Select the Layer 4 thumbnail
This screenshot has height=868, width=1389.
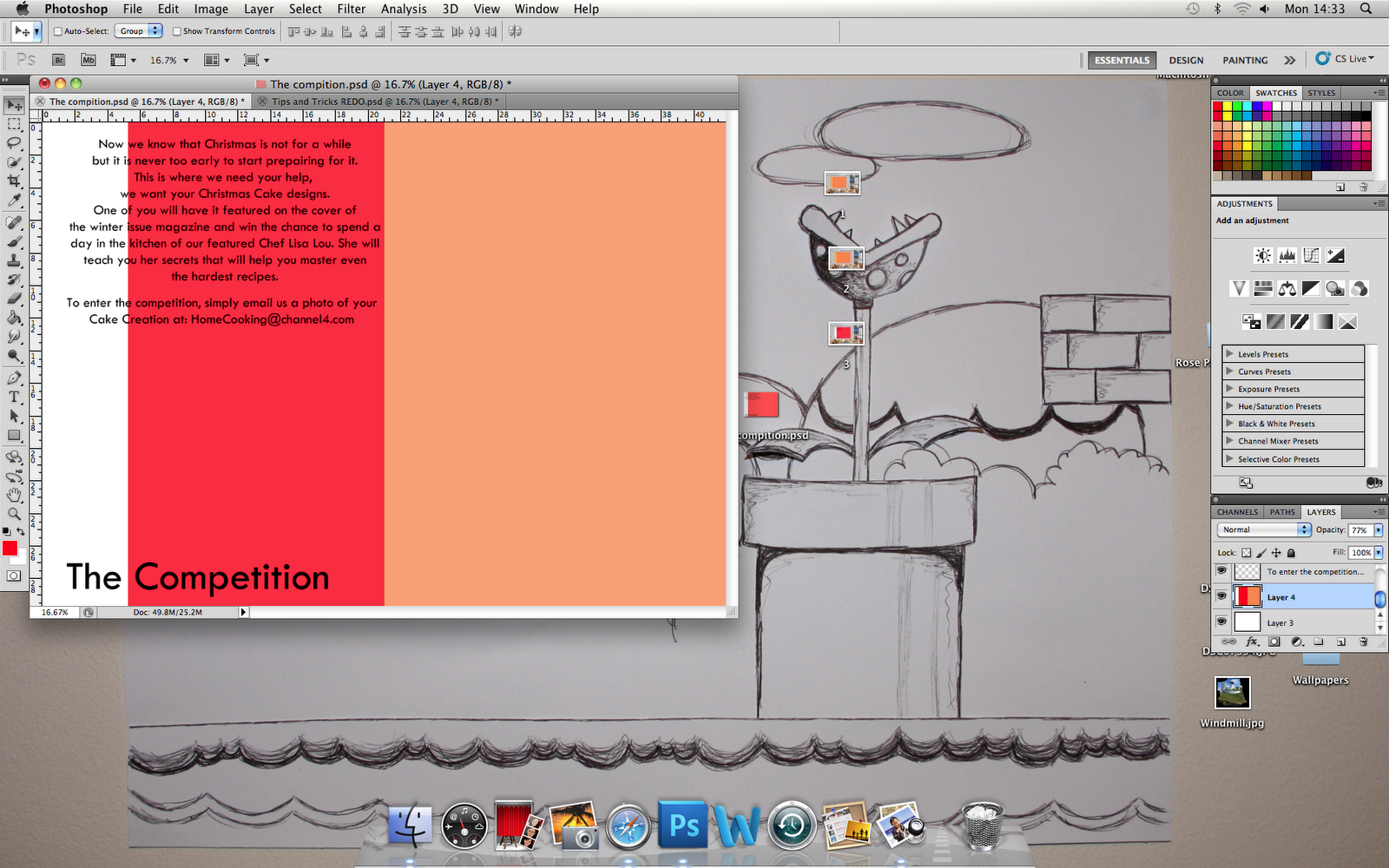click(1247, 596)
